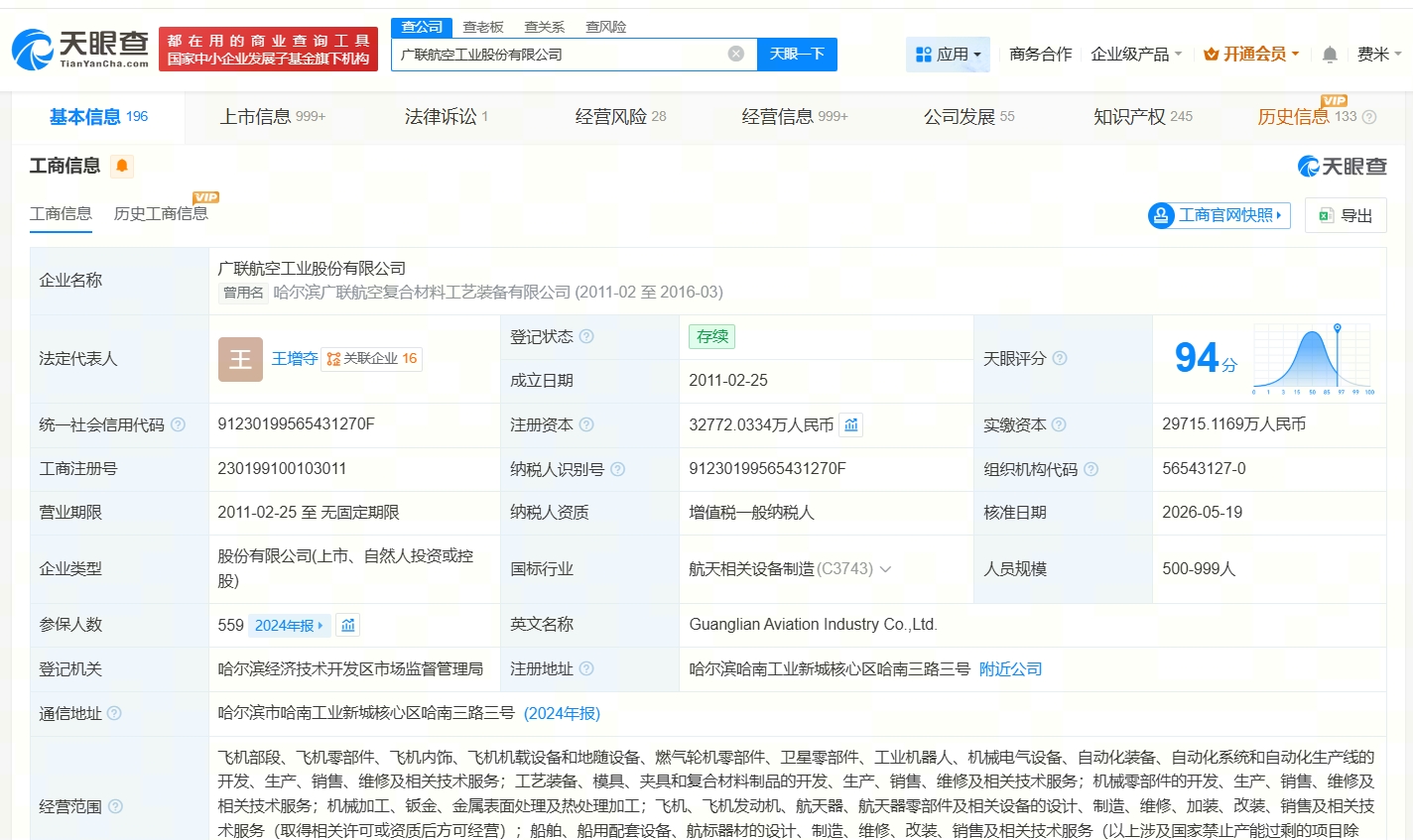Click the help icon next to 通信地址
1413x840 pixels.
(x=114, y=713)
